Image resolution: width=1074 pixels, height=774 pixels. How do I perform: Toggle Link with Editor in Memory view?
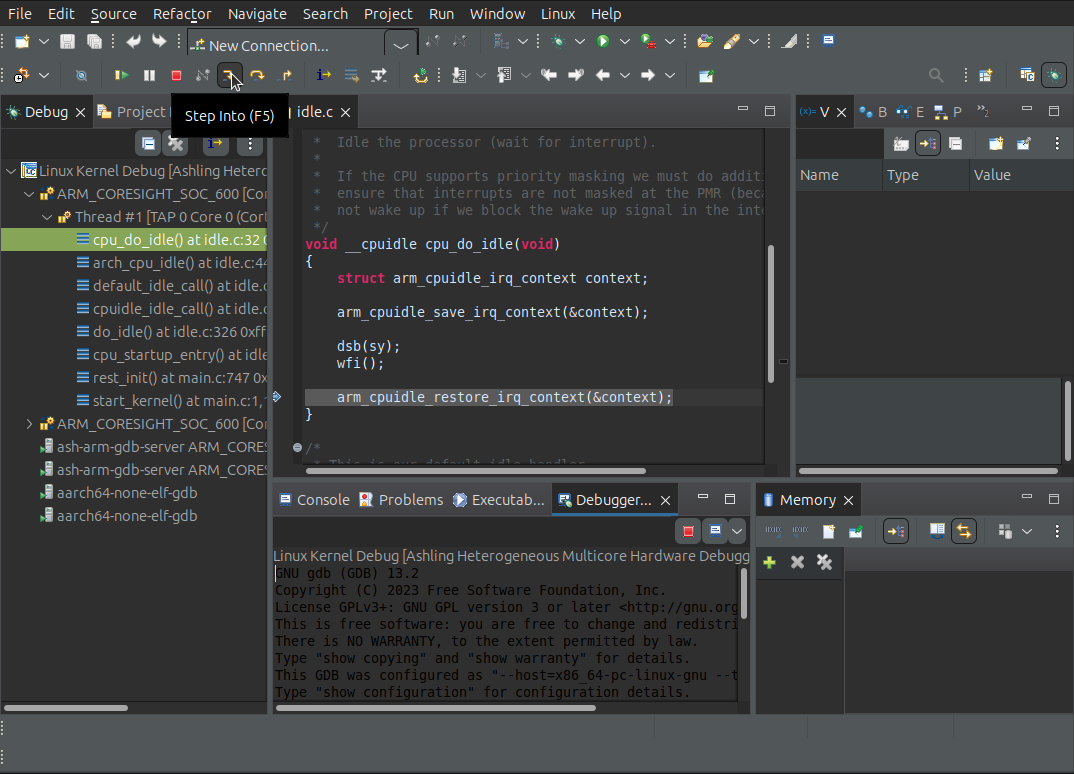click(x=964, y=531)
